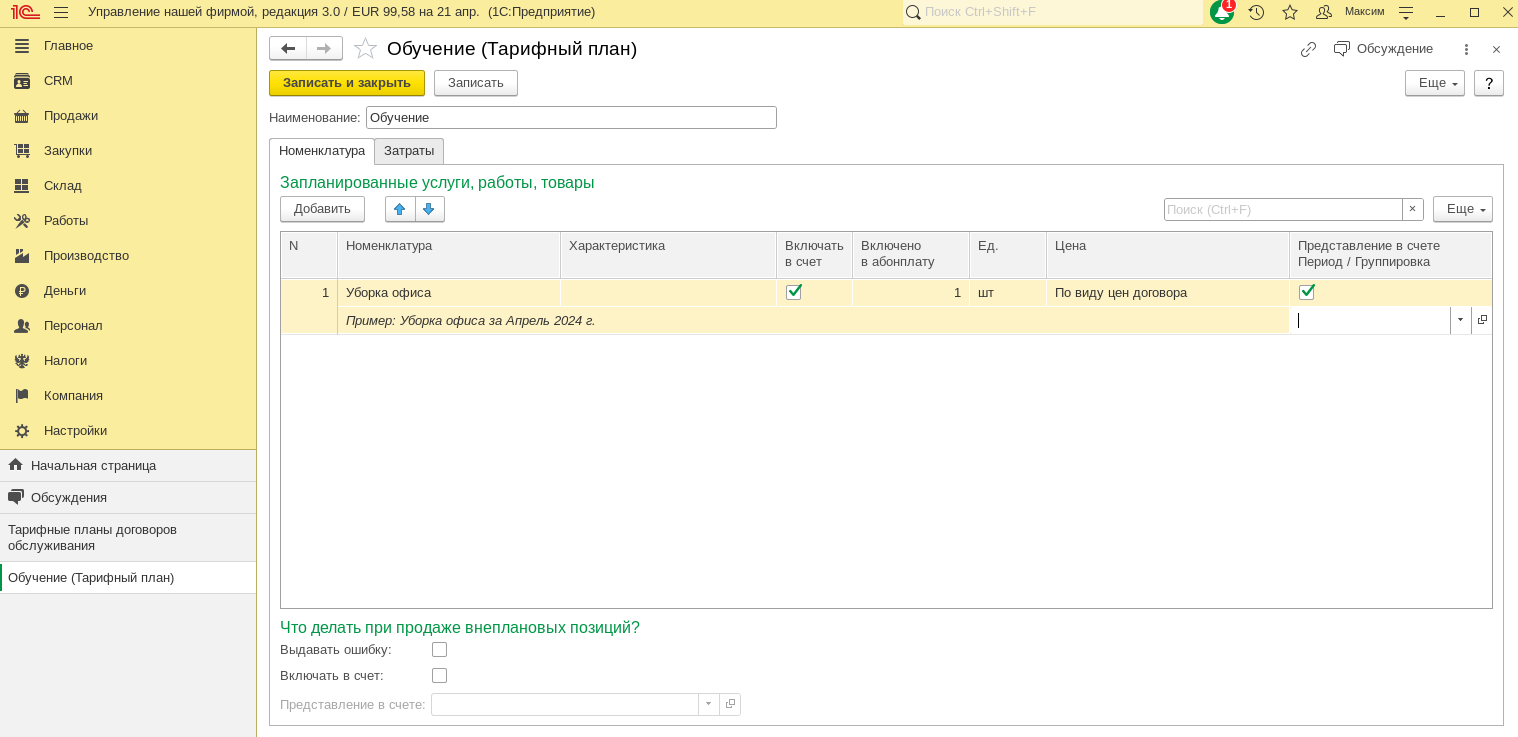Open selection icon beside bottom Представление в счете
Screen dimensions: 1518x737
730,704
